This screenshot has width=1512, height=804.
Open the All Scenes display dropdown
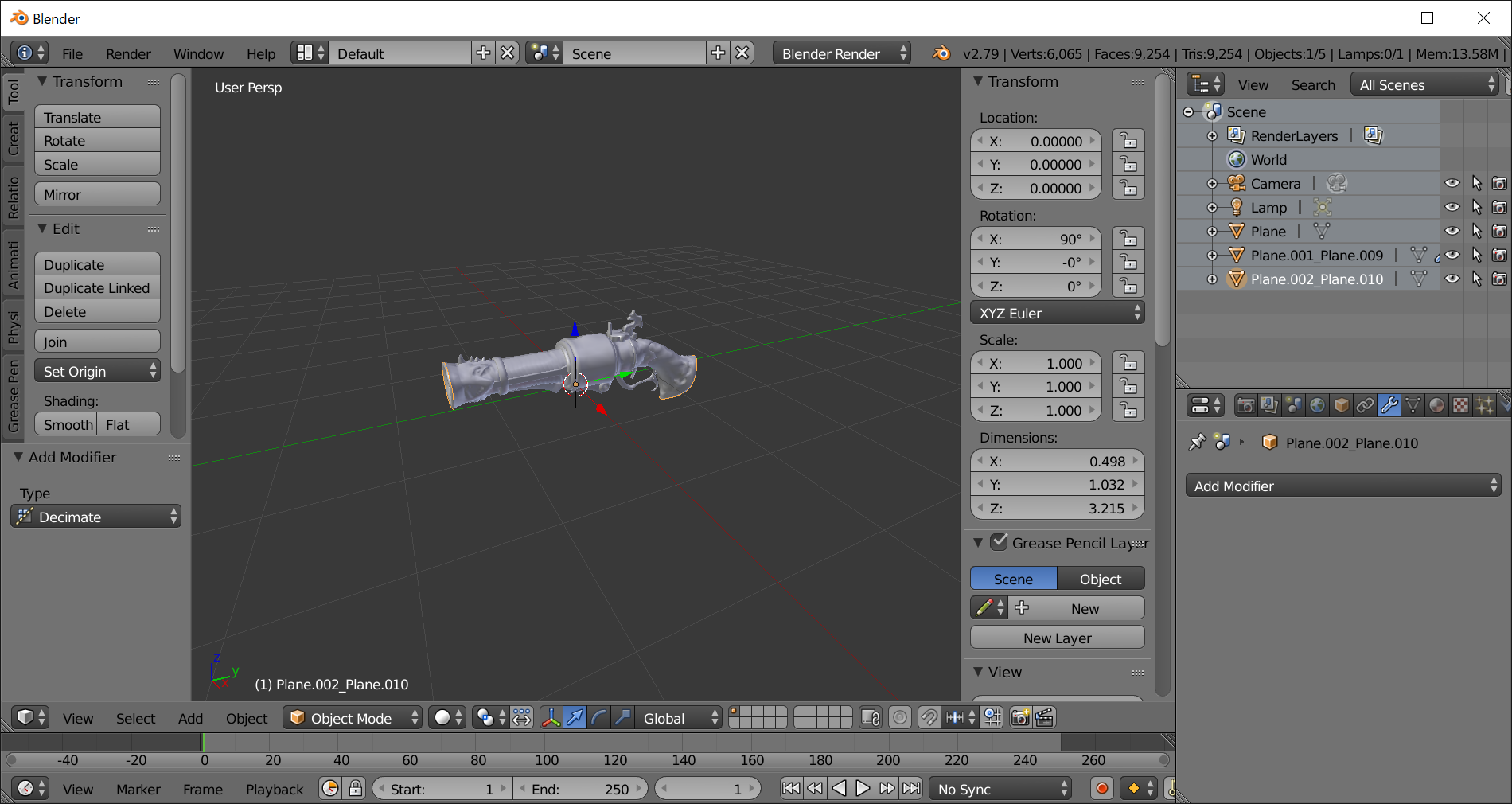click(x=1424, y=84)
